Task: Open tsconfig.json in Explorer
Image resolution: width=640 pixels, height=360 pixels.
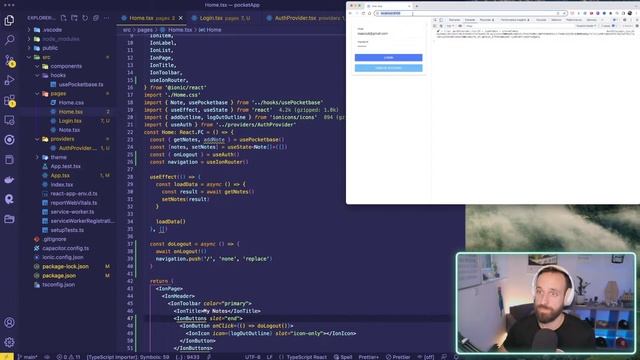Action: coord(58,284)
